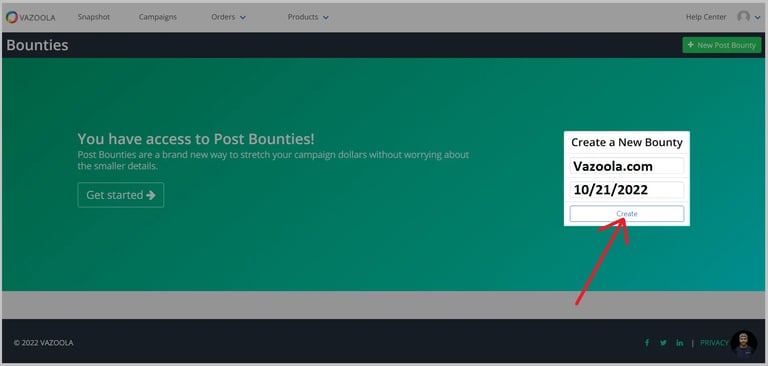Go to Campaigns
This screenshot has height=366, width=768.
click(158, 17)
